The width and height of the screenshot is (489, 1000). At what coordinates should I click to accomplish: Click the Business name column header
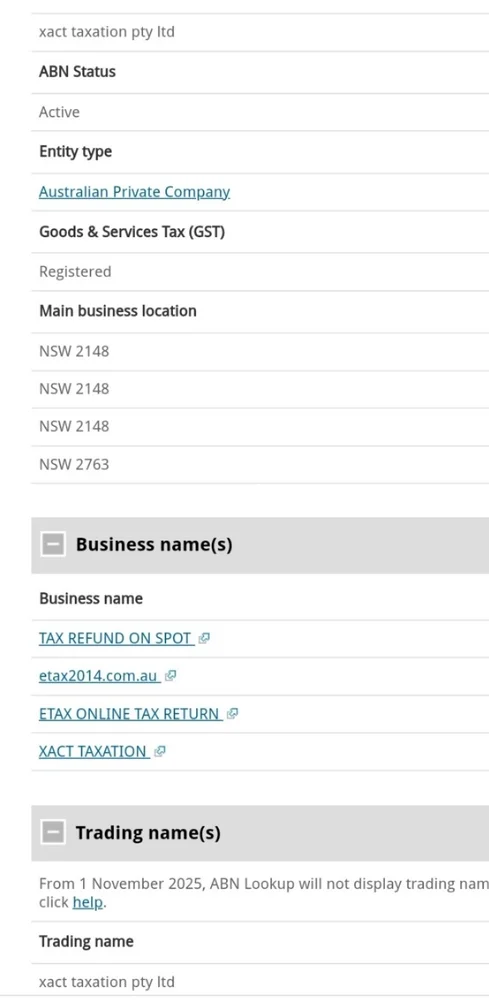(x=91, y=598)
